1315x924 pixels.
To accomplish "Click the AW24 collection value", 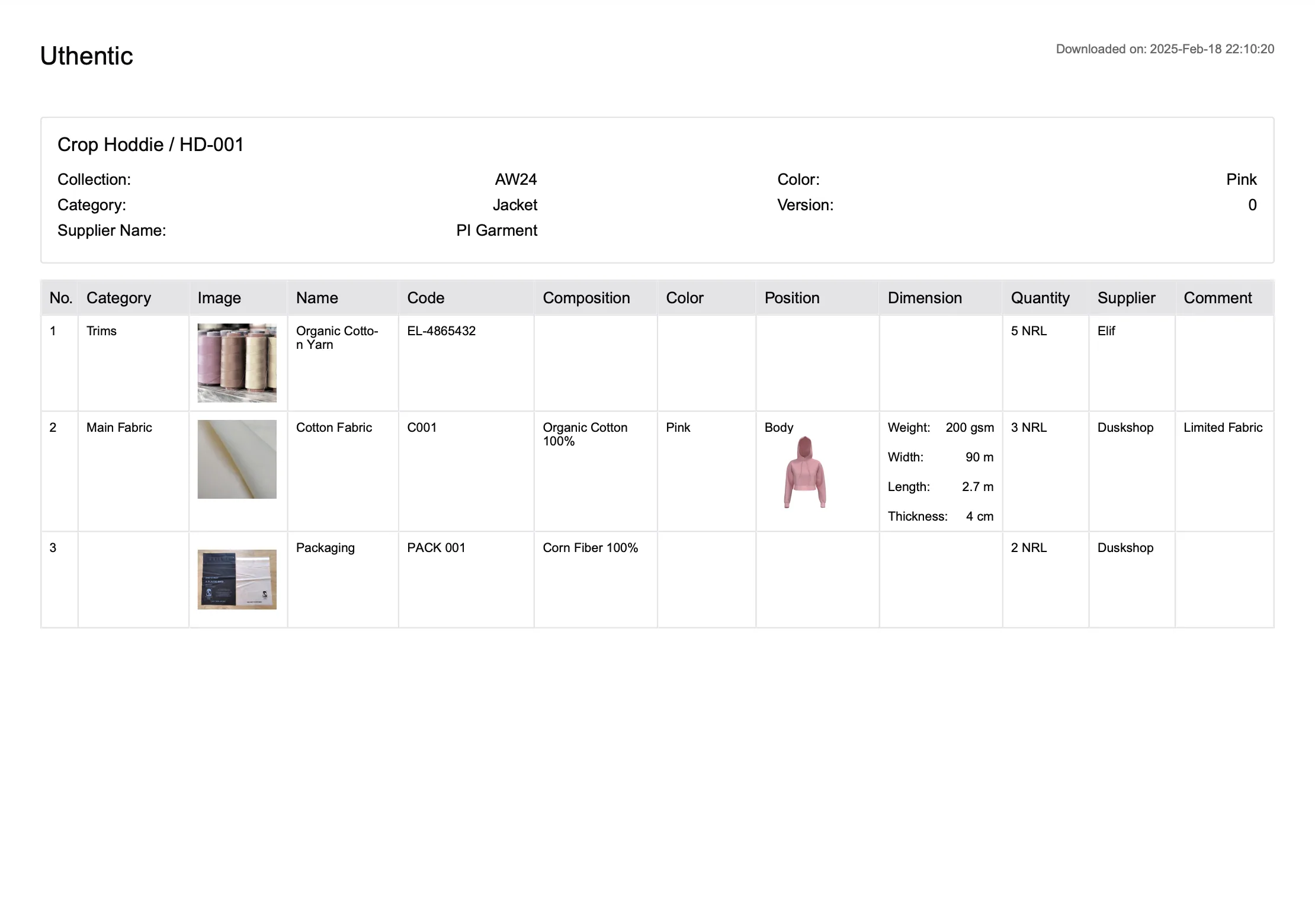I will coord(516,179).
